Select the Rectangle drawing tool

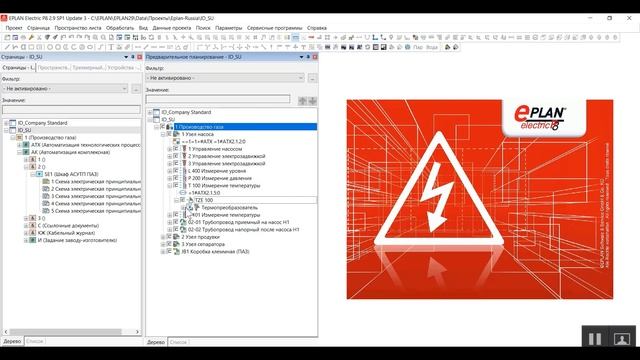pyautogui.click(x=31, y=47)
